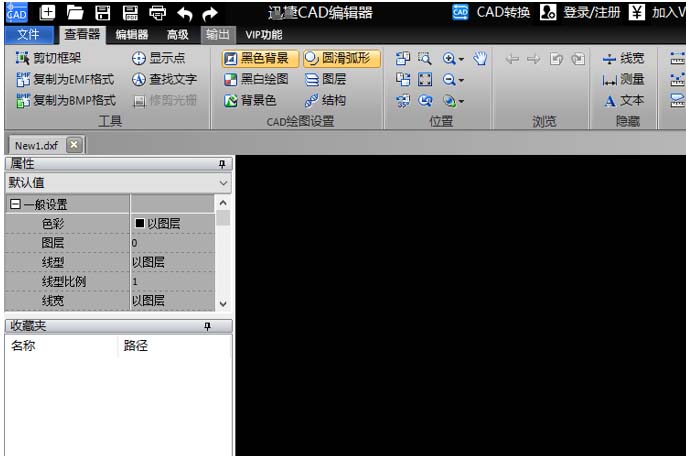
Task: Open 查找文字 search tool
Action: click(164, 79)
